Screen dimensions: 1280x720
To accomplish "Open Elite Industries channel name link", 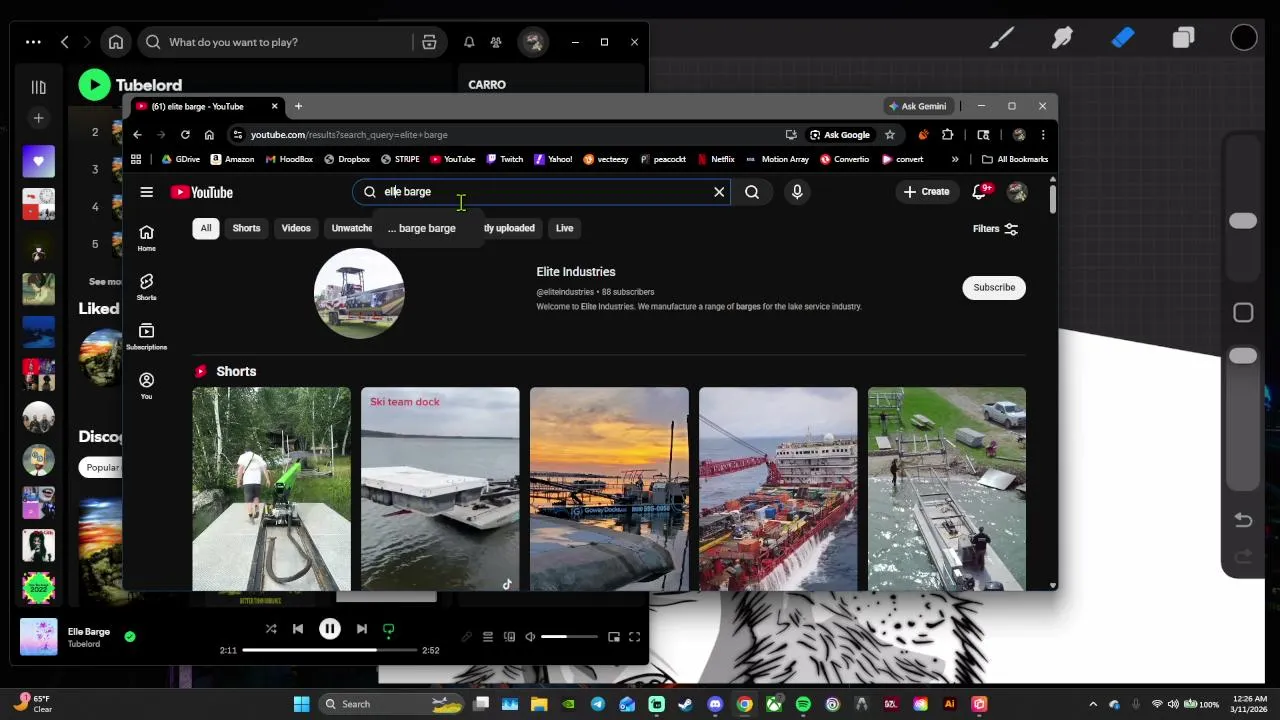I will 576,272.
